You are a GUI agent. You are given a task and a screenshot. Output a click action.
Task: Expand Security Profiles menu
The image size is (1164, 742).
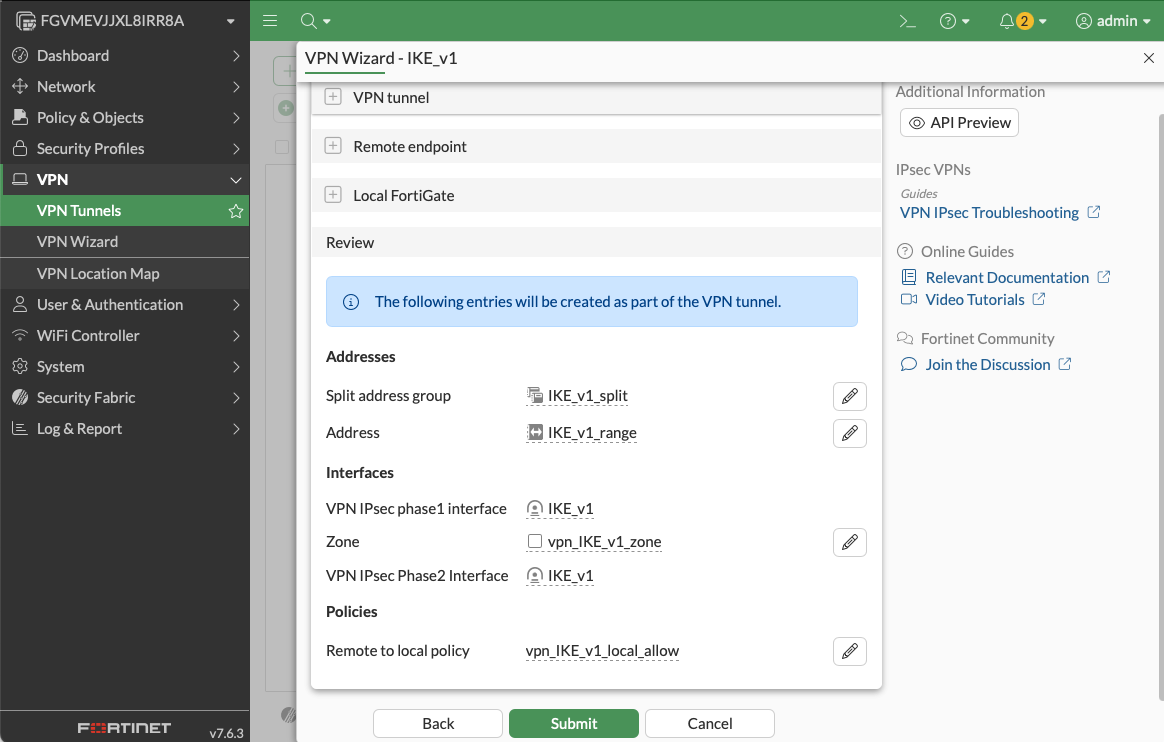pos(125,149)
